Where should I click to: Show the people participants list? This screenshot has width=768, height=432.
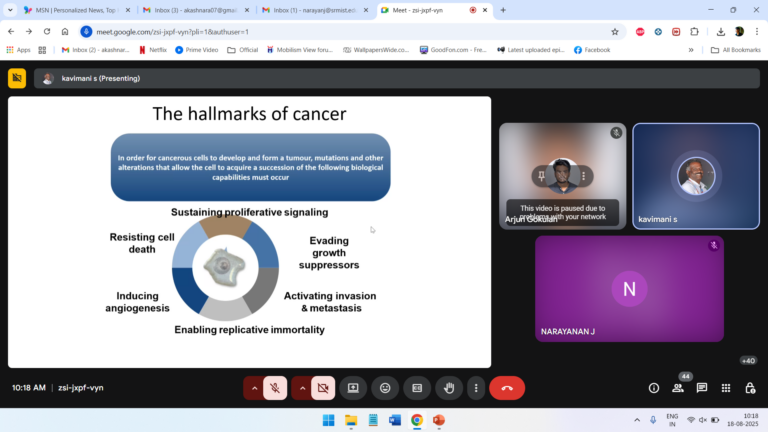[x=679, y=388]
